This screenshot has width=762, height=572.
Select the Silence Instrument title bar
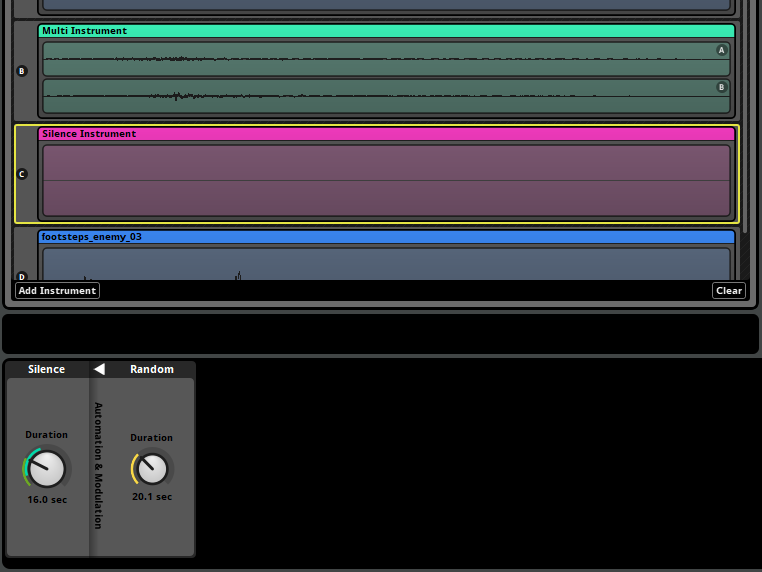coord(386,134)
